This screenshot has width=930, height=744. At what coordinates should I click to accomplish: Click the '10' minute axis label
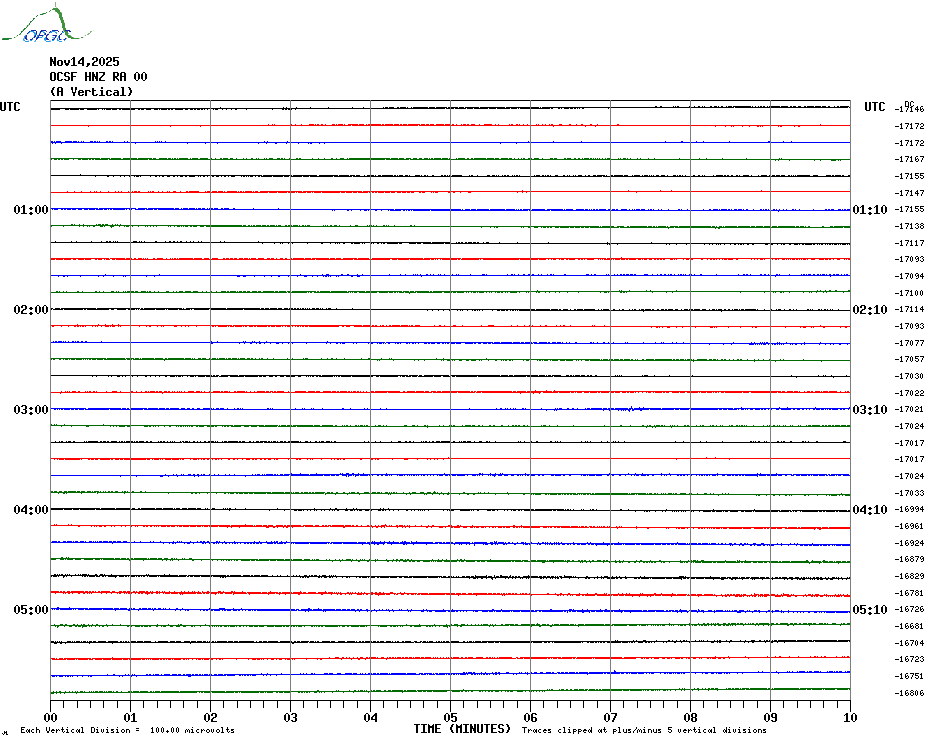(850, 717)
